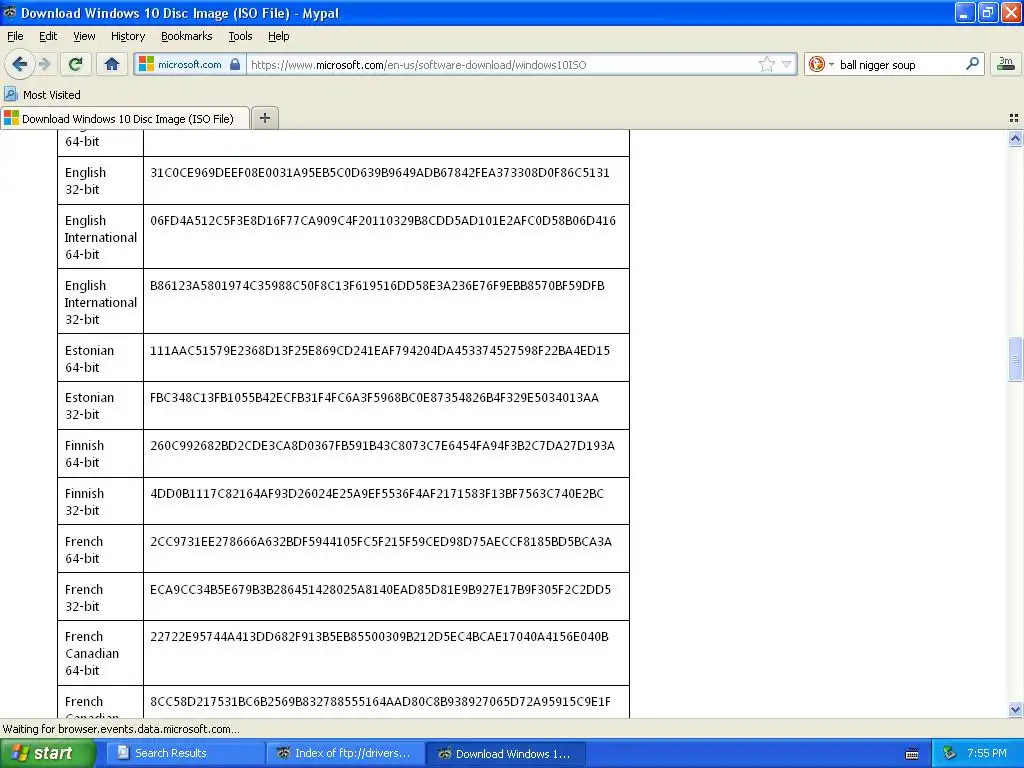The width and height of the screenshot is (1024, 768).
Task: Click the English 32-bit row label
Action: 86,181
